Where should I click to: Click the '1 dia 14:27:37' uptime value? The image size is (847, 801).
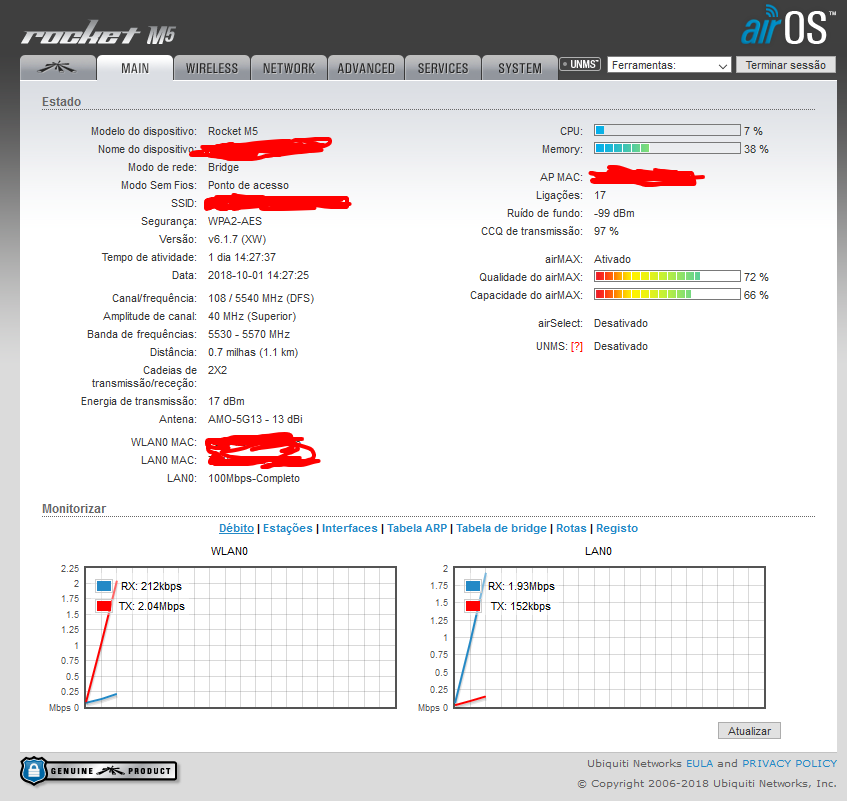coord(242,257)
